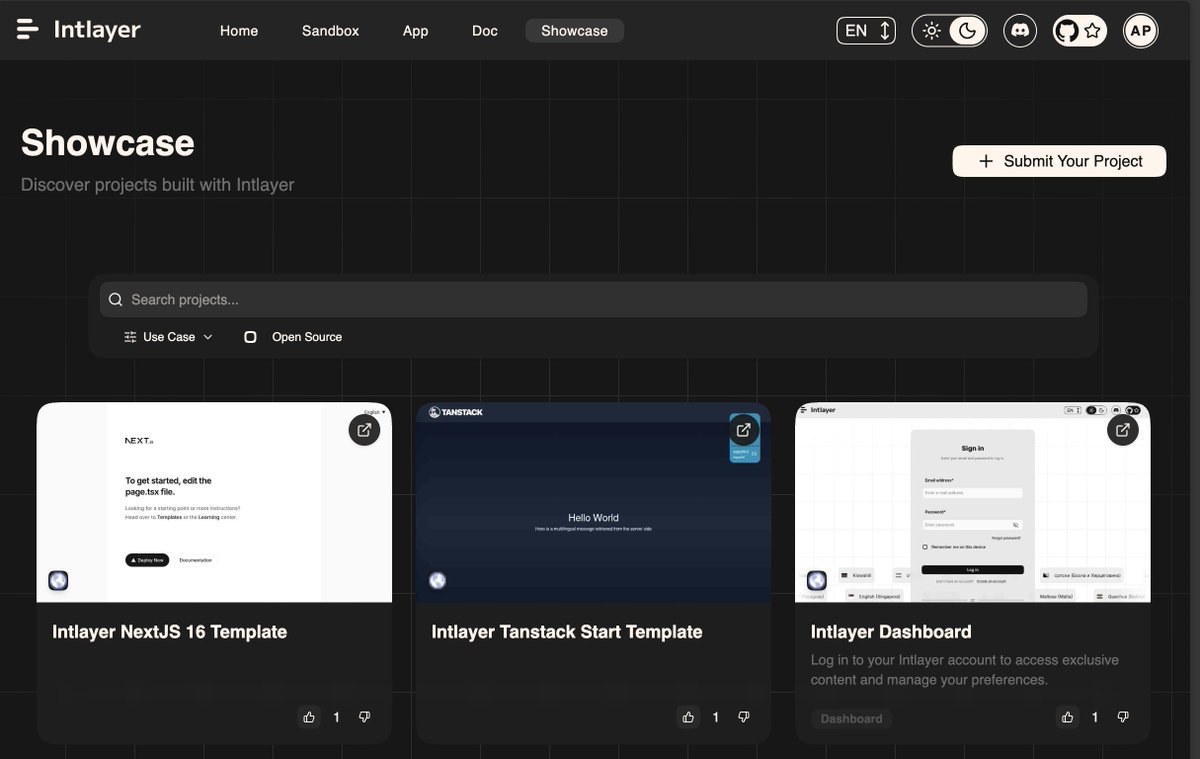Click the search magnifier icon
1200x759 pixels.
(116, 300)
